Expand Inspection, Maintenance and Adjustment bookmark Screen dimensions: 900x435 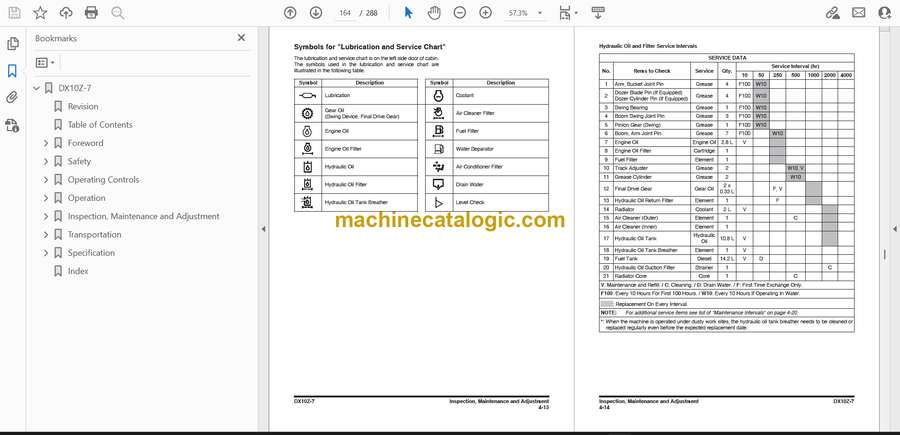(x=46, y=216)
